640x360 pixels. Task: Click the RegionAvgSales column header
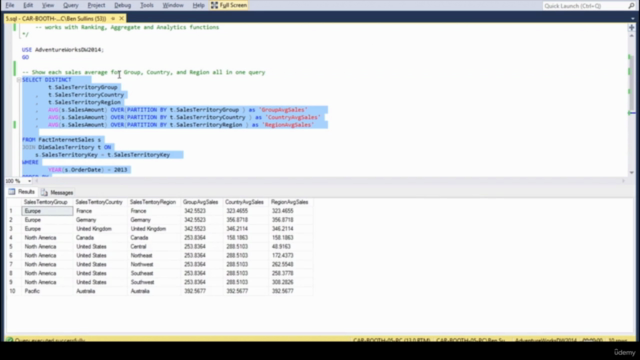click(x=290, y=202)
